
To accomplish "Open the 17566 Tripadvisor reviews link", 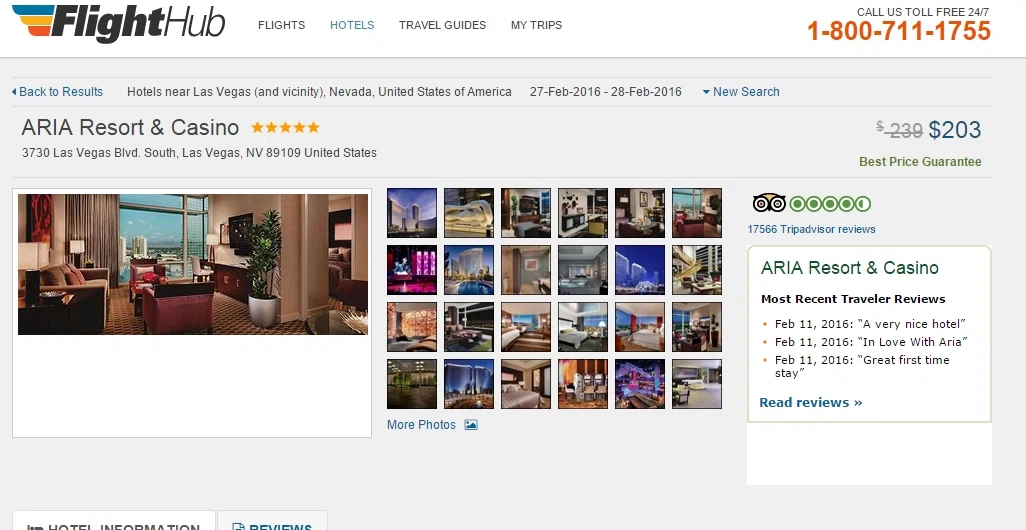I will [811, 229].
